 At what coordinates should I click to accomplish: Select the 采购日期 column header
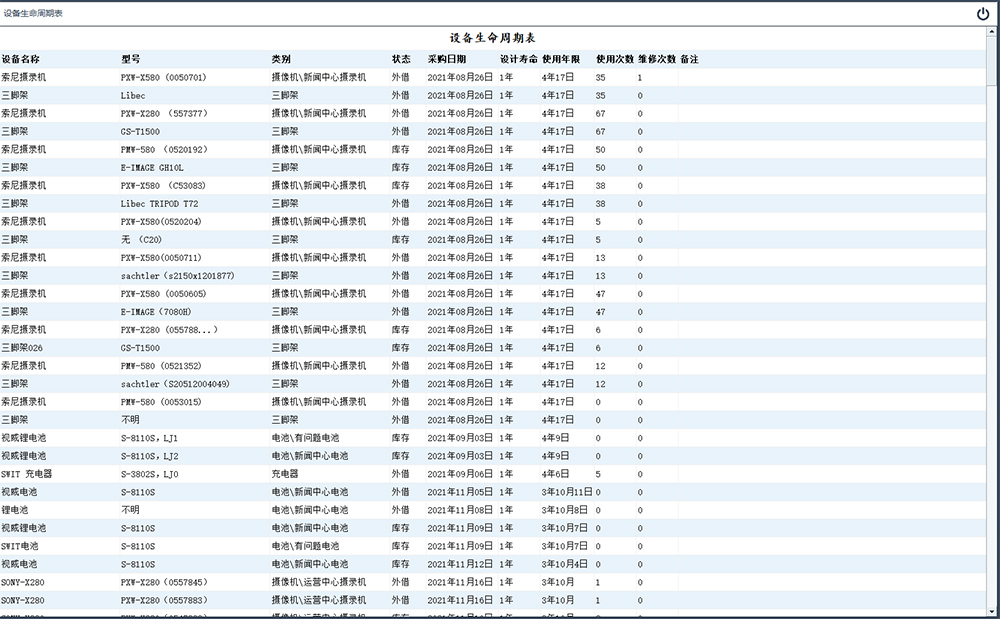click(x=446, y=59)
